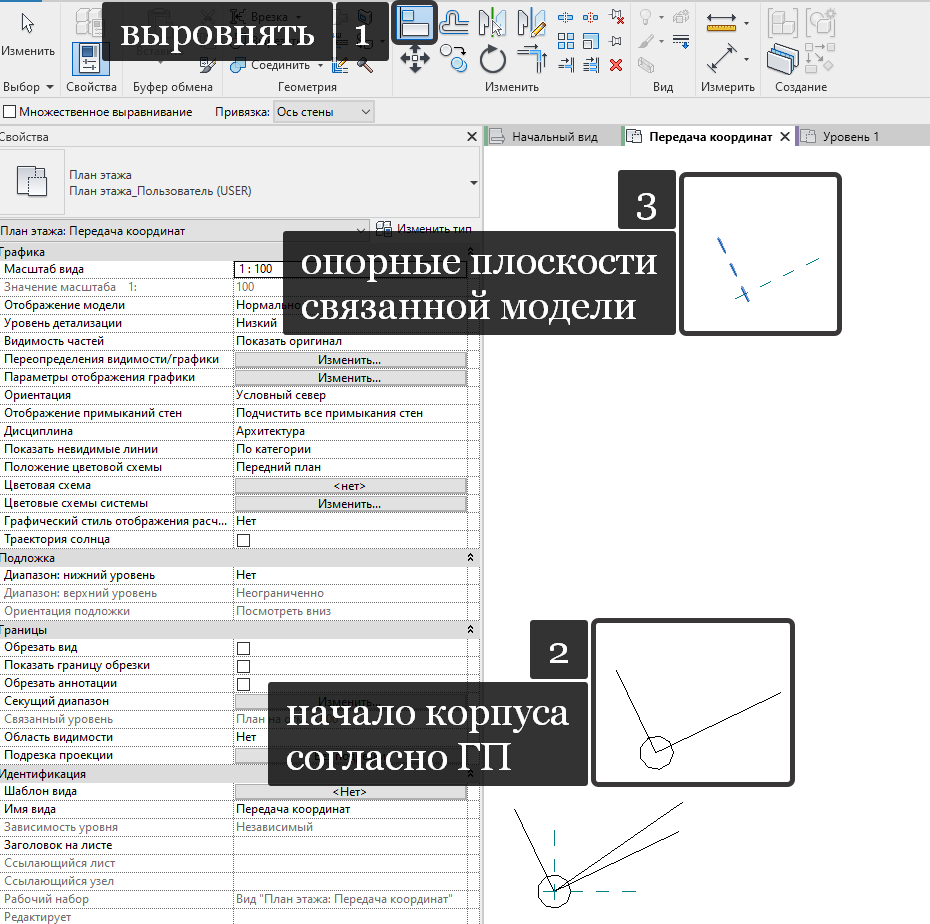Select the Align tool in the ribbon
The height and width of the screenshot is (924, 930).
(x=415, y=23)
